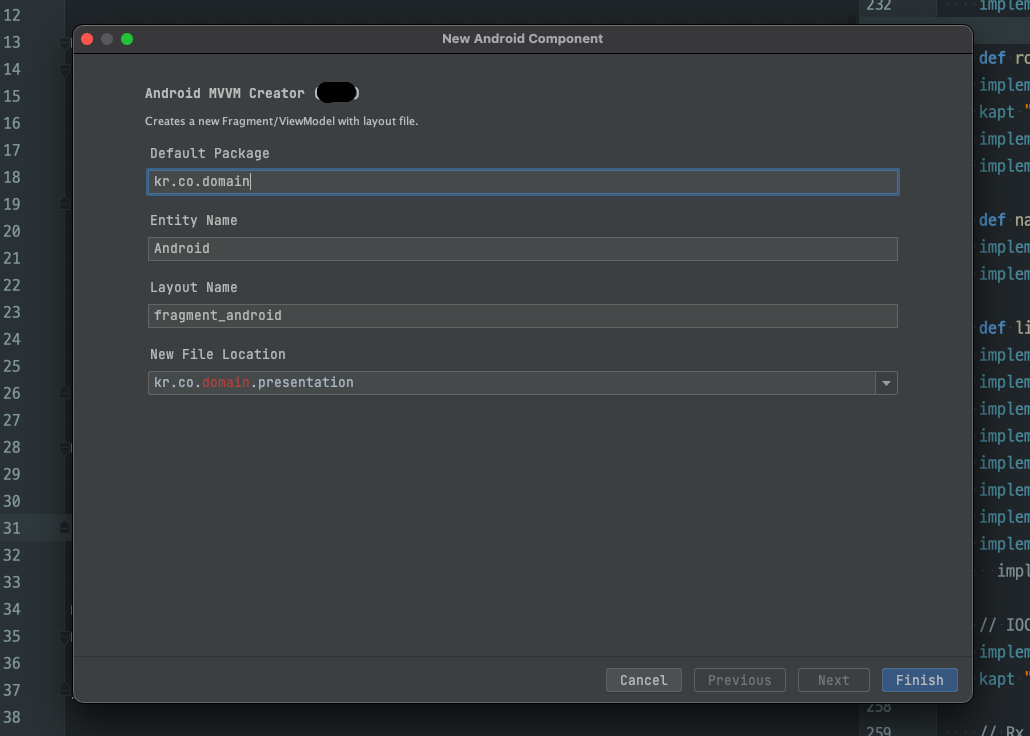1030x736 pixels.
Task: Click the New File Location label
Action: tap(217, 354)
